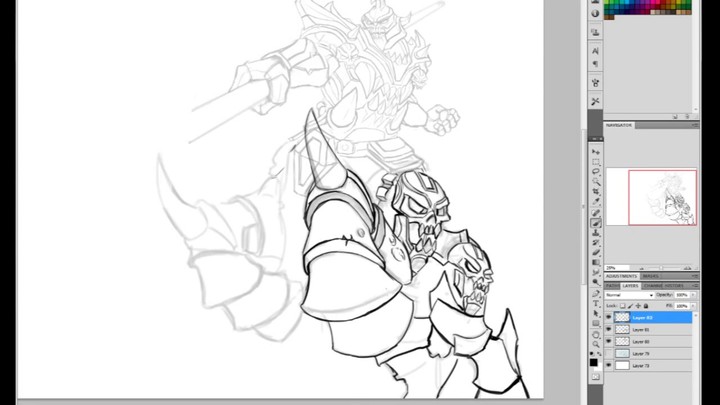Viewport: 720px width, 405px height.
Task: Select the Rectangle shape tool
Action: tap(596, 323)
